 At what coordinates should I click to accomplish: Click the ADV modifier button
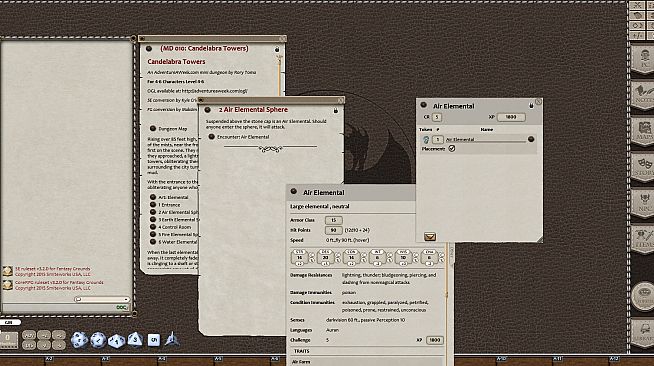coord(29,335)
